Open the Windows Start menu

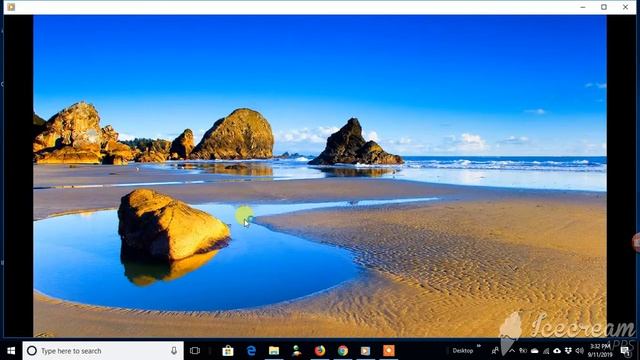click(11, 351)
